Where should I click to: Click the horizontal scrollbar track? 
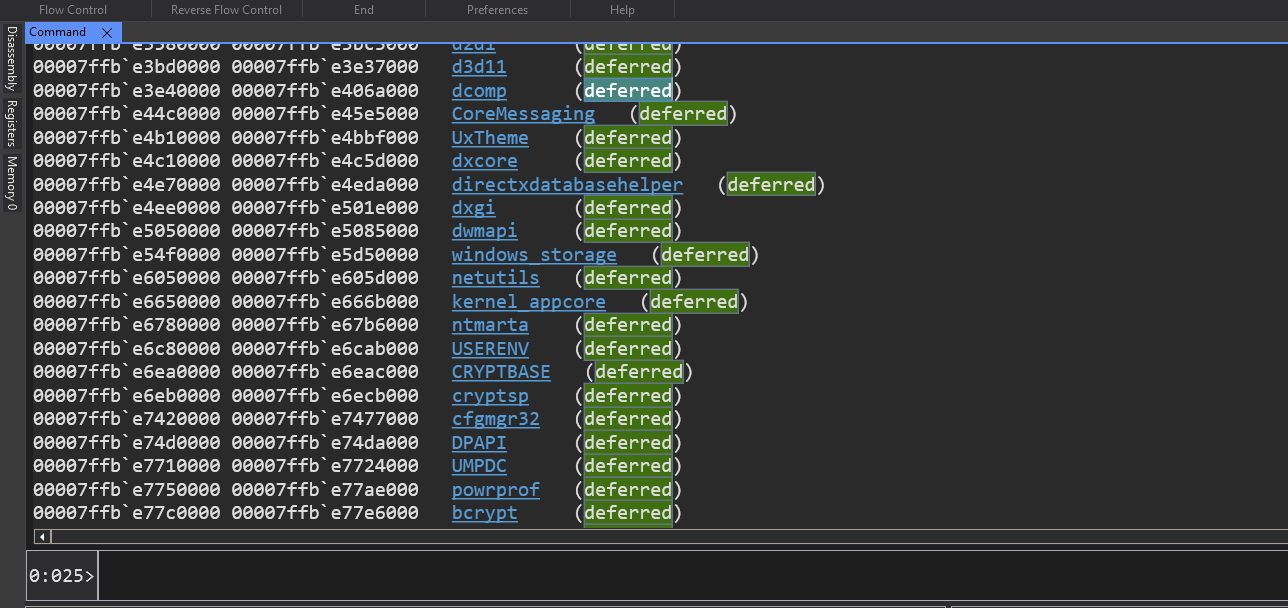(660, 537)
